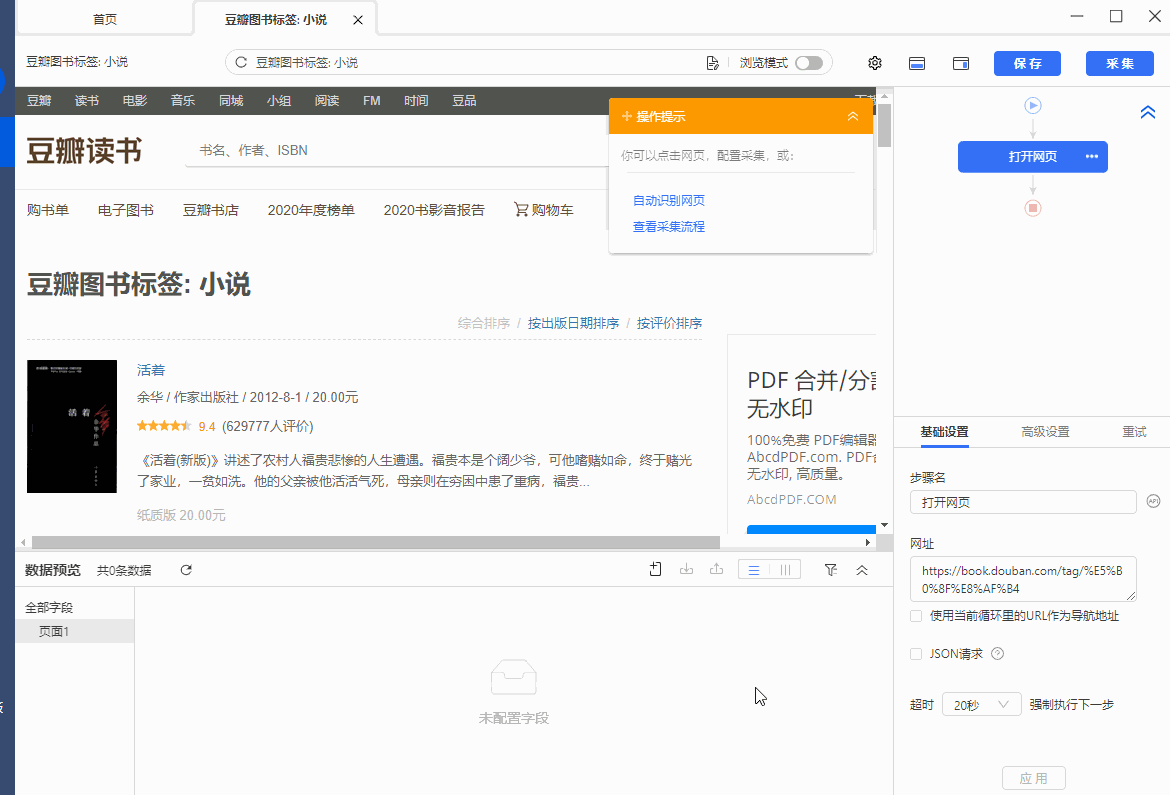Open the 活着 book title link

pos(151,370)
